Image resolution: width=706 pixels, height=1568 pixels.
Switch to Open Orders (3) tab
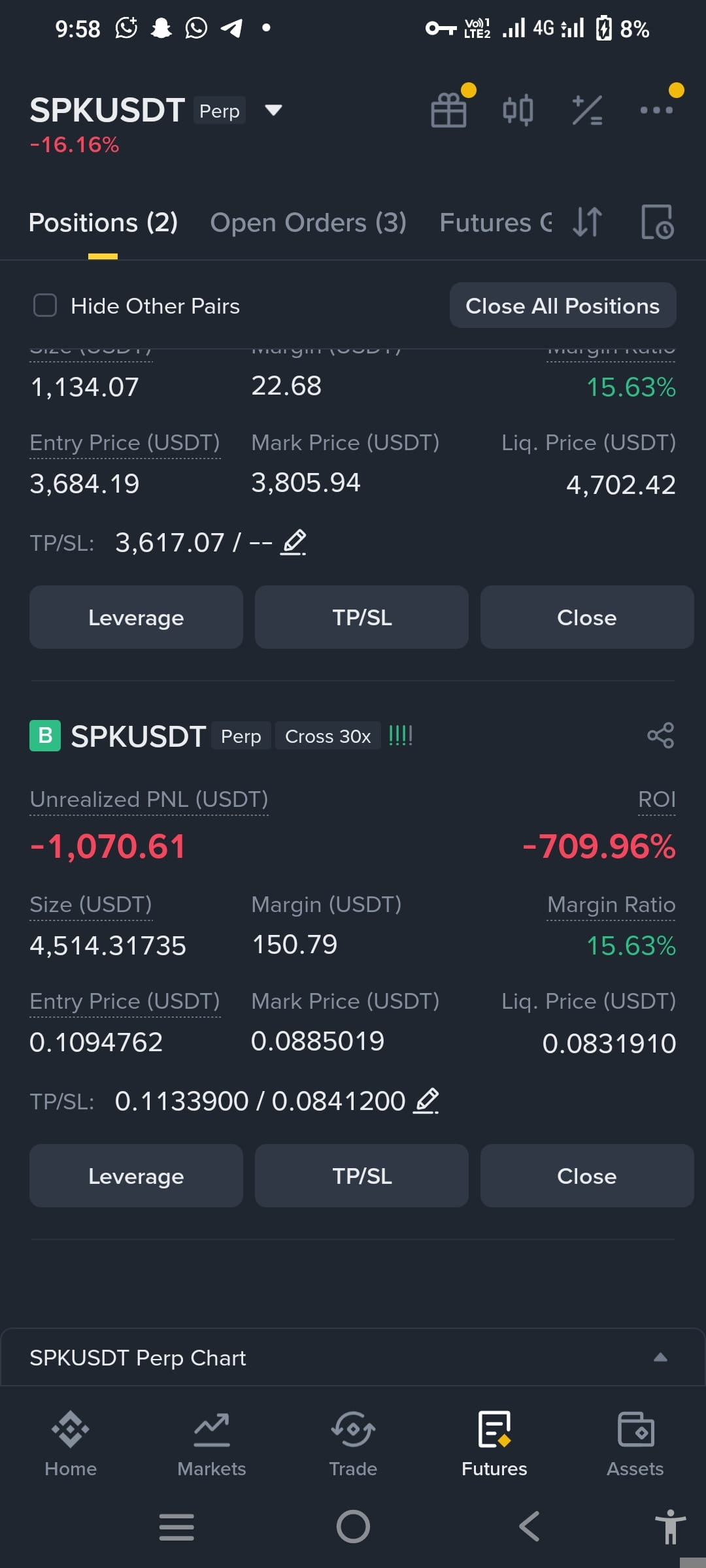click(309, 223)
